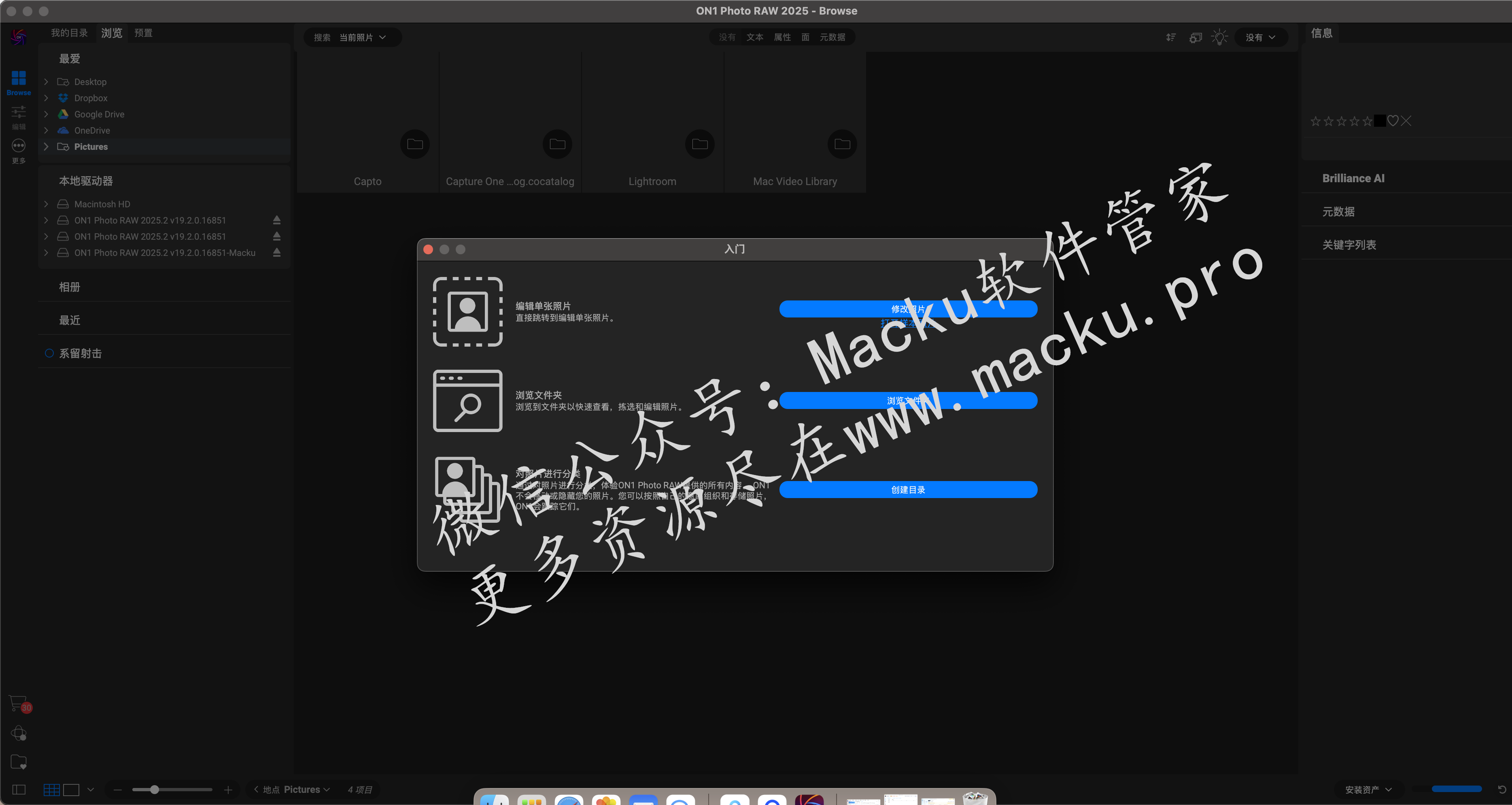Open the batch settings gear icon
This screenshot has height=805, width=1512.
(1196, 38)
